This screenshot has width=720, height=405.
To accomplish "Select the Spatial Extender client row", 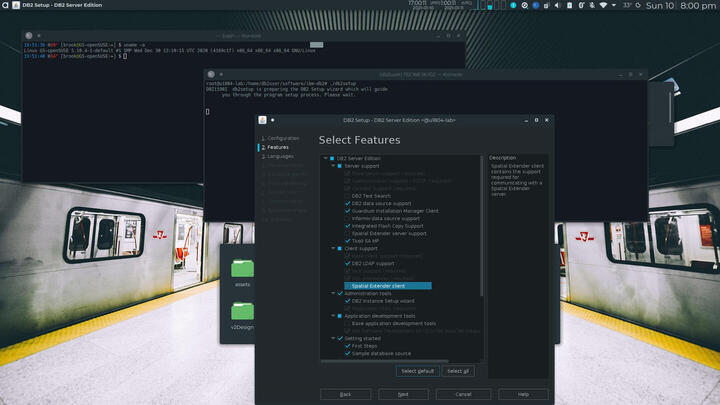I will [x=388, y=286].
